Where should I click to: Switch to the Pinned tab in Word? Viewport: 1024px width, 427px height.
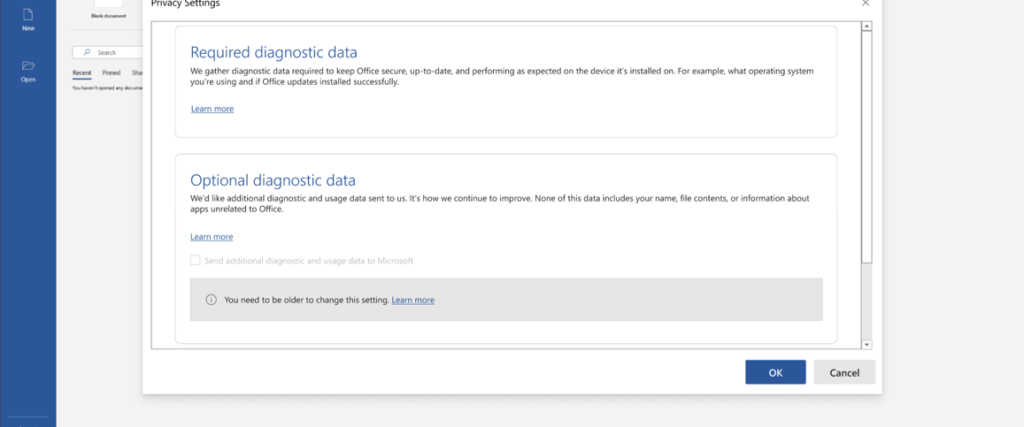[x=111, y=73]
